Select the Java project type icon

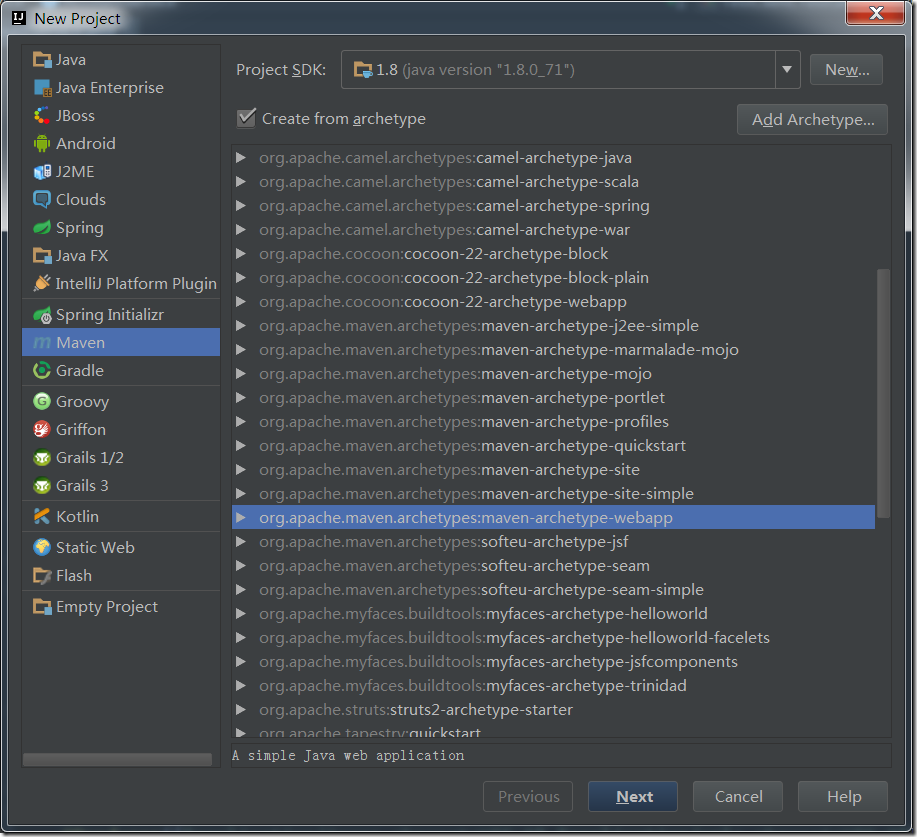click(x=42, y=60)
